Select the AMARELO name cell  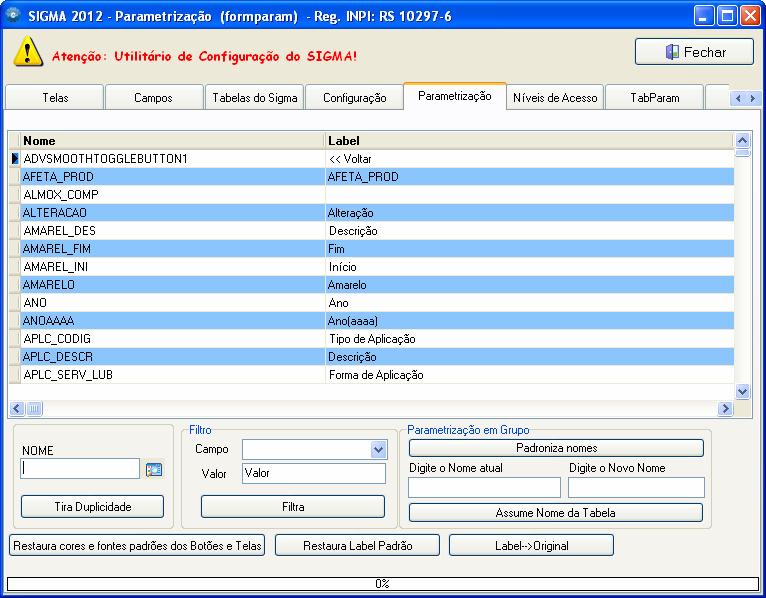pyautogui.click(x=173, y=285)
